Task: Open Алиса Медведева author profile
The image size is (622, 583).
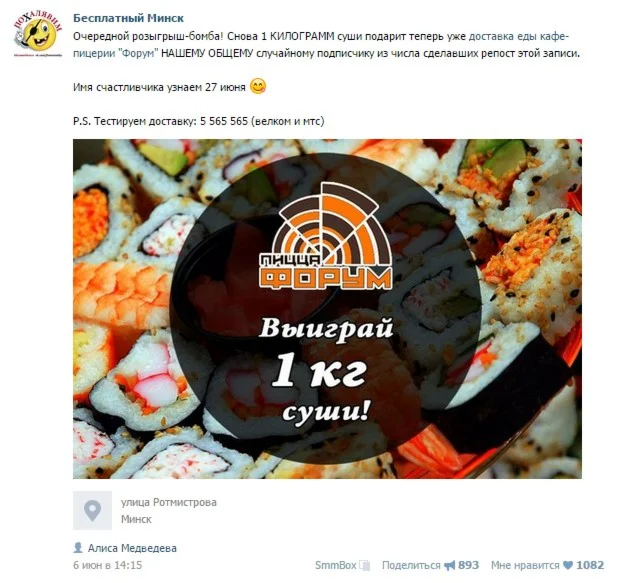Action: click(132, 548)
